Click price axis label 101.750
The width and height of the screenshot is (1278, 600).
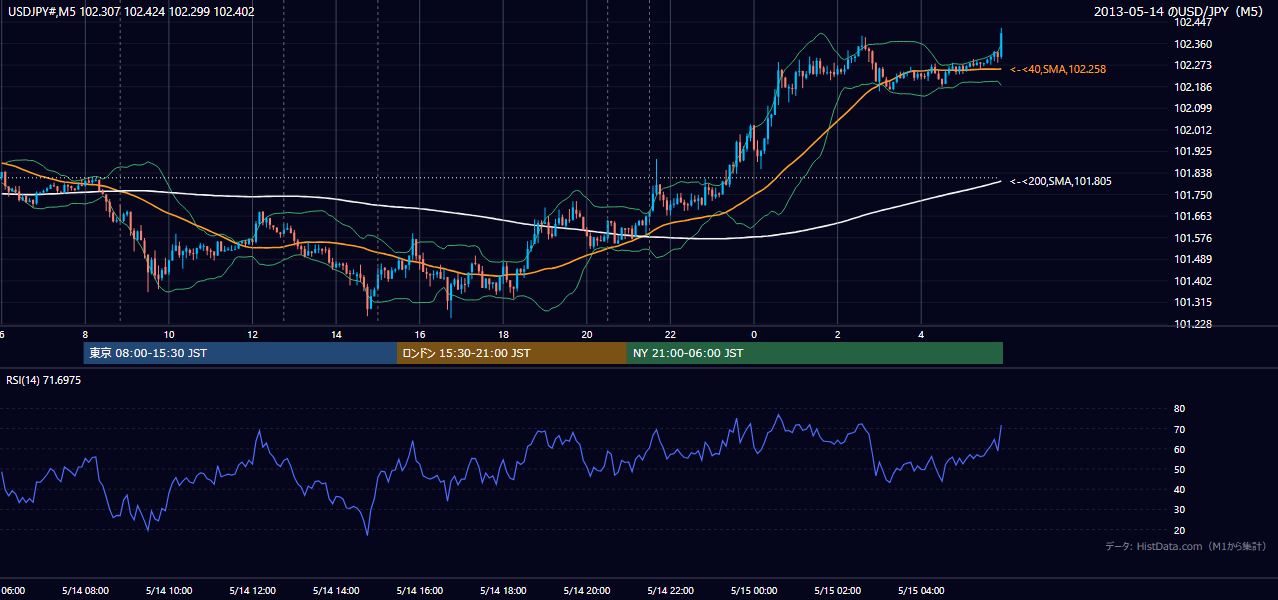pos(1193,195)
